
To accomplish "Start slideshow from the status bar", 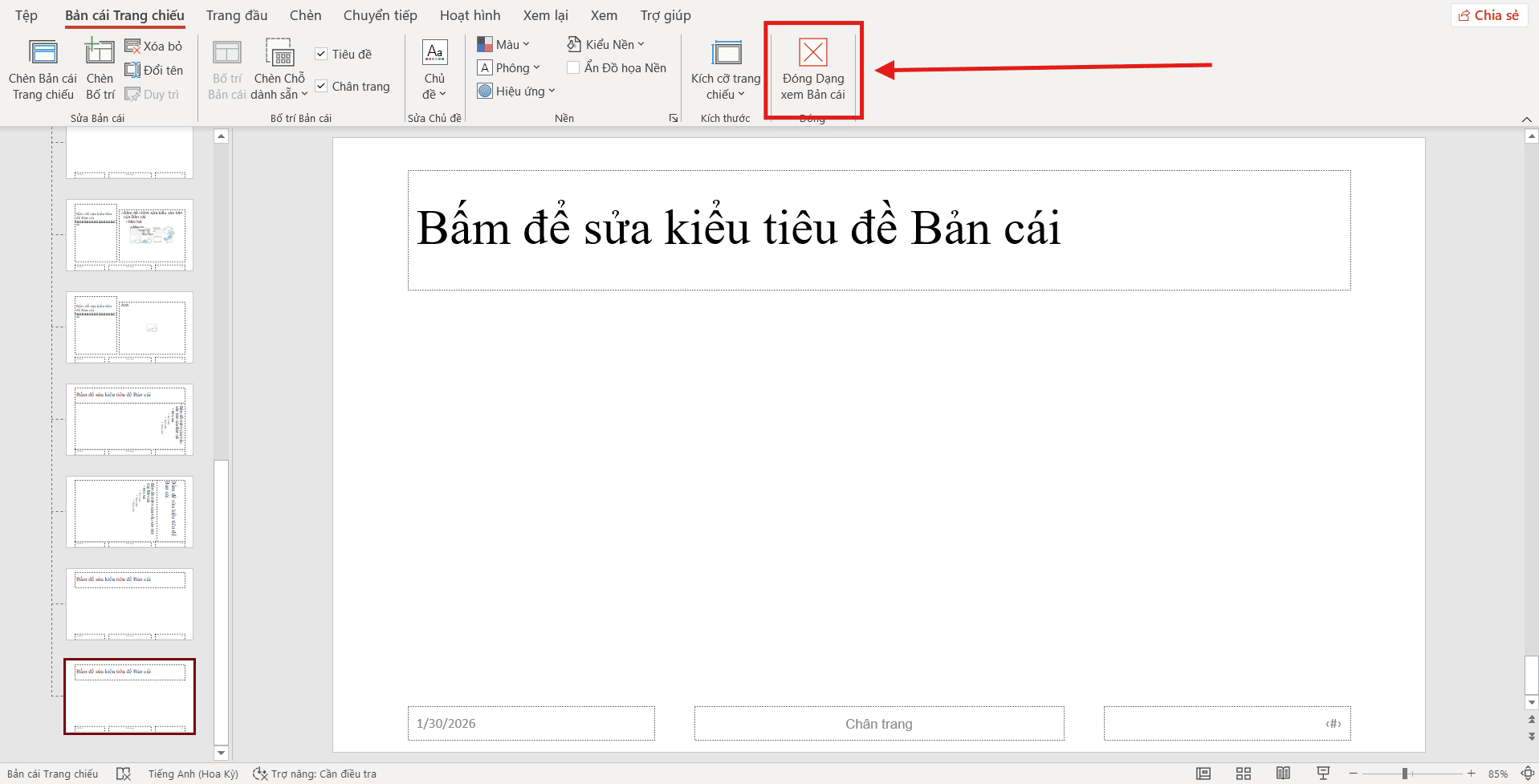I will click(1323, 773).
